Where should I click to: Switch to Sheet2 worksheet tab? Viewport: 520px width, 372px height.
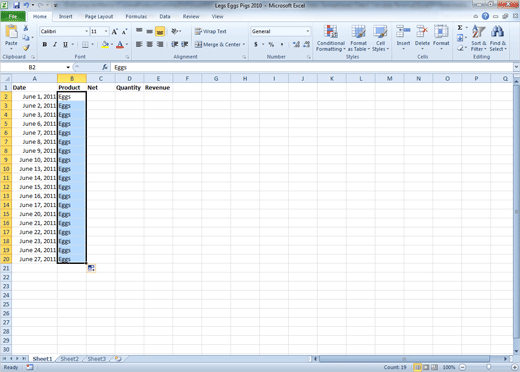[x=69, y=359]
